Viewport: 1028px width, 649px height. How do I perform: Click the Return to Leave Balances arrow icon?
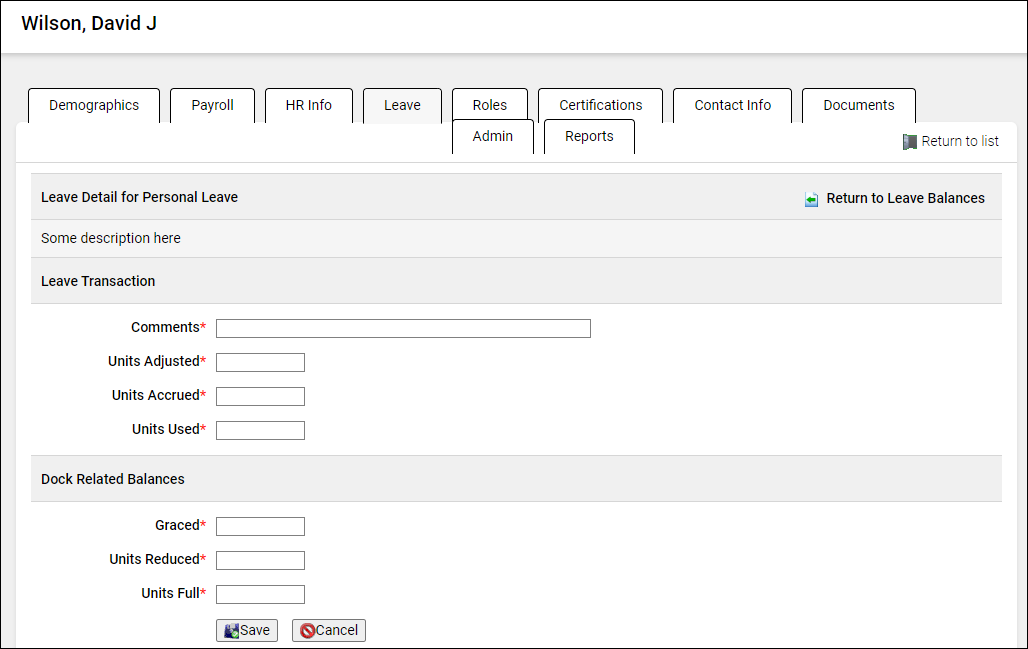[811, 199]
